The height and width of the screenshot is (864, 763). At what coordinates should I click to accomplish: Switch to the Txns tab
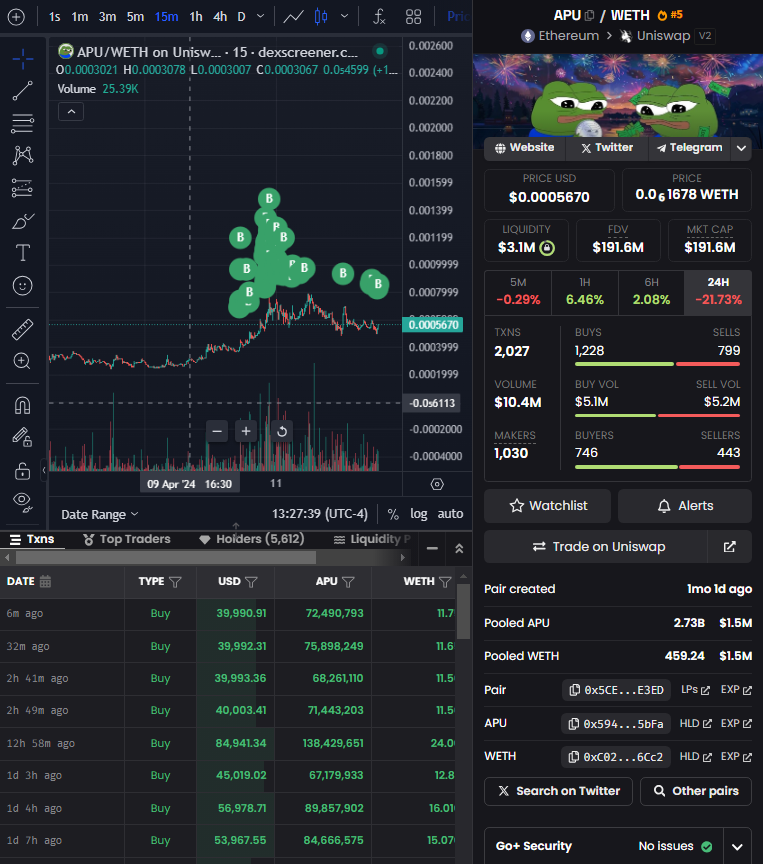pyautogui.click(x=33, y=539)
